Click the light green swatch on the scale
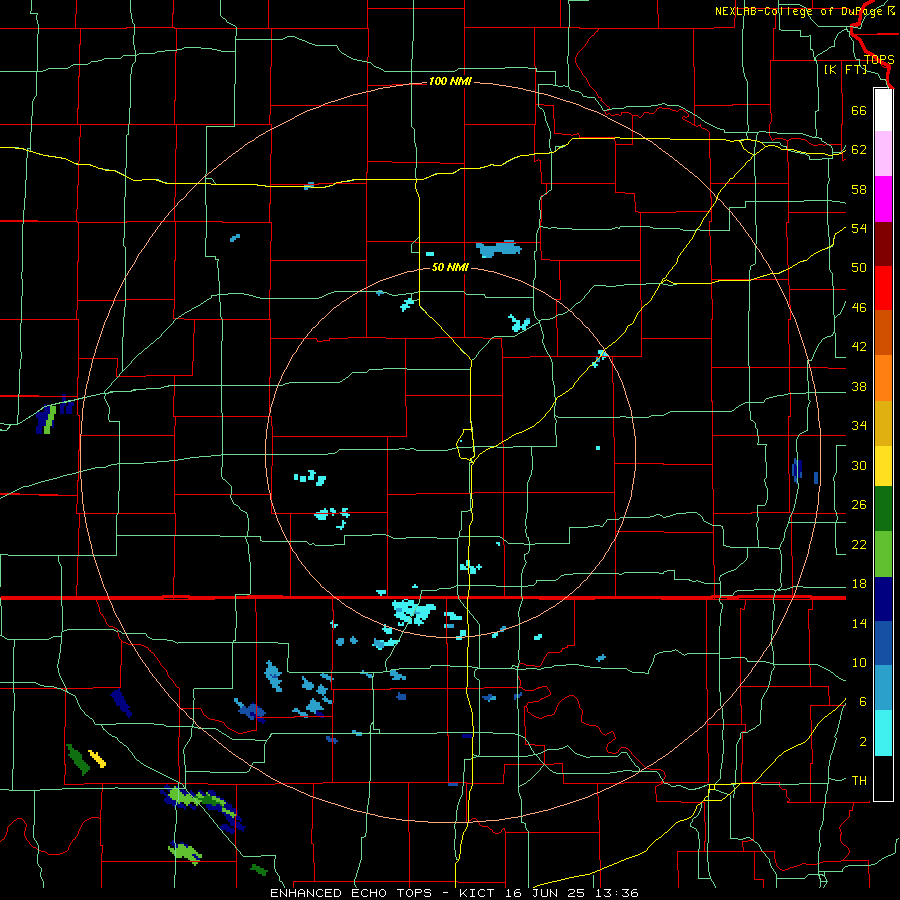 coord(883,554)
